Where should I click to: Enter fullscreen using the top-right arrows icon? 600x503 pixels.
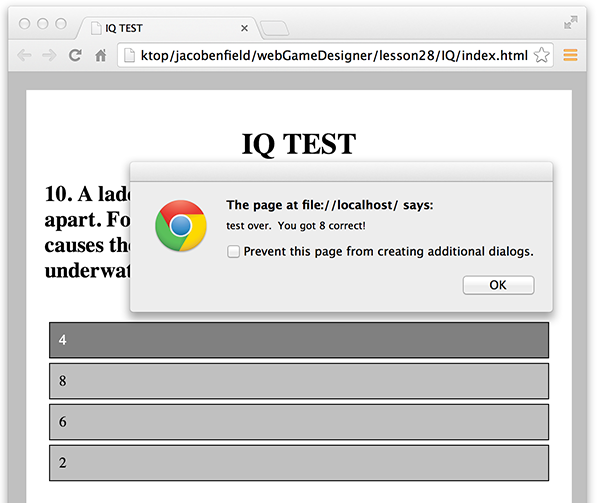pyautogui.click(x=571, y=22)
